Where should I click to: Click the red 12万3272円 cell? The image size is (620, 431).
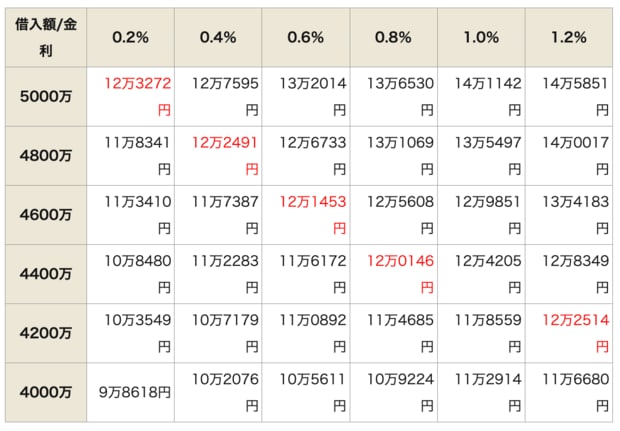[130, 96]
